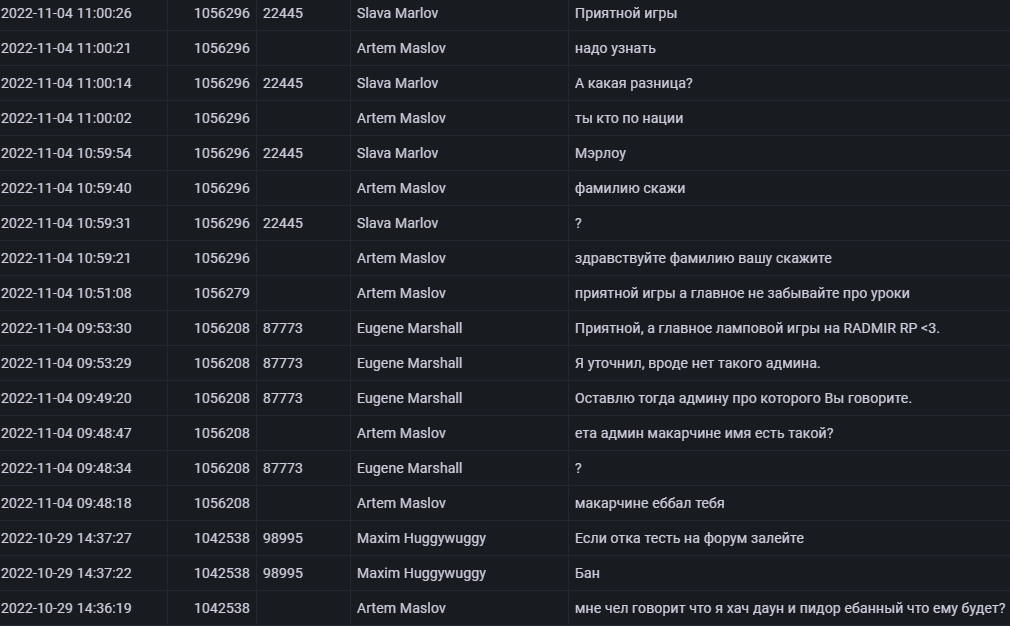Screen dimensions: 1010x626
Task: Click message 'Если отка тесть на форум залейте'
Action: (x=689, y=538)
